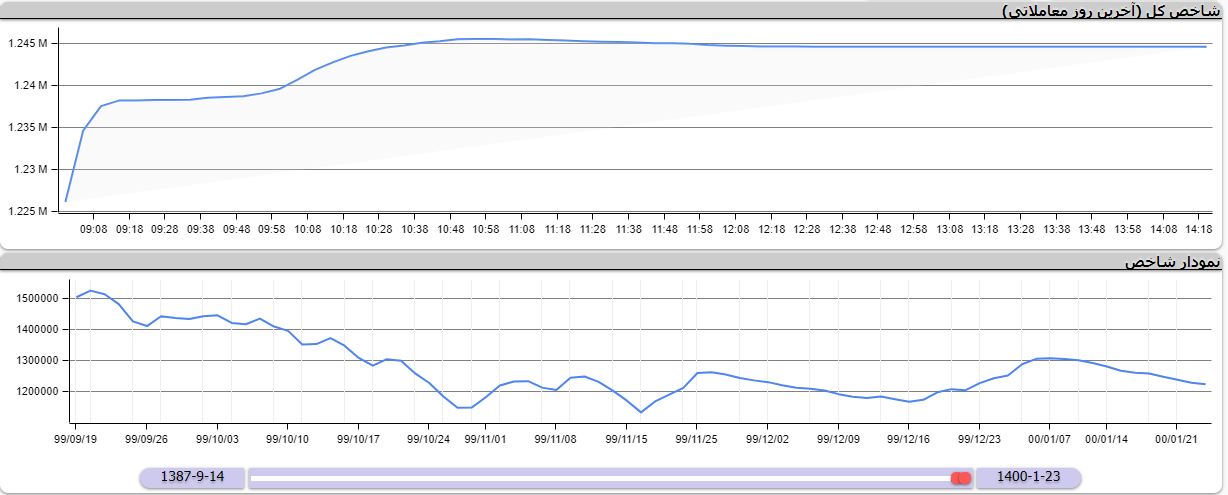1228x495 pixels.
Task: Select the 09:08 time label on the top chart
Action: click(94, 229)
